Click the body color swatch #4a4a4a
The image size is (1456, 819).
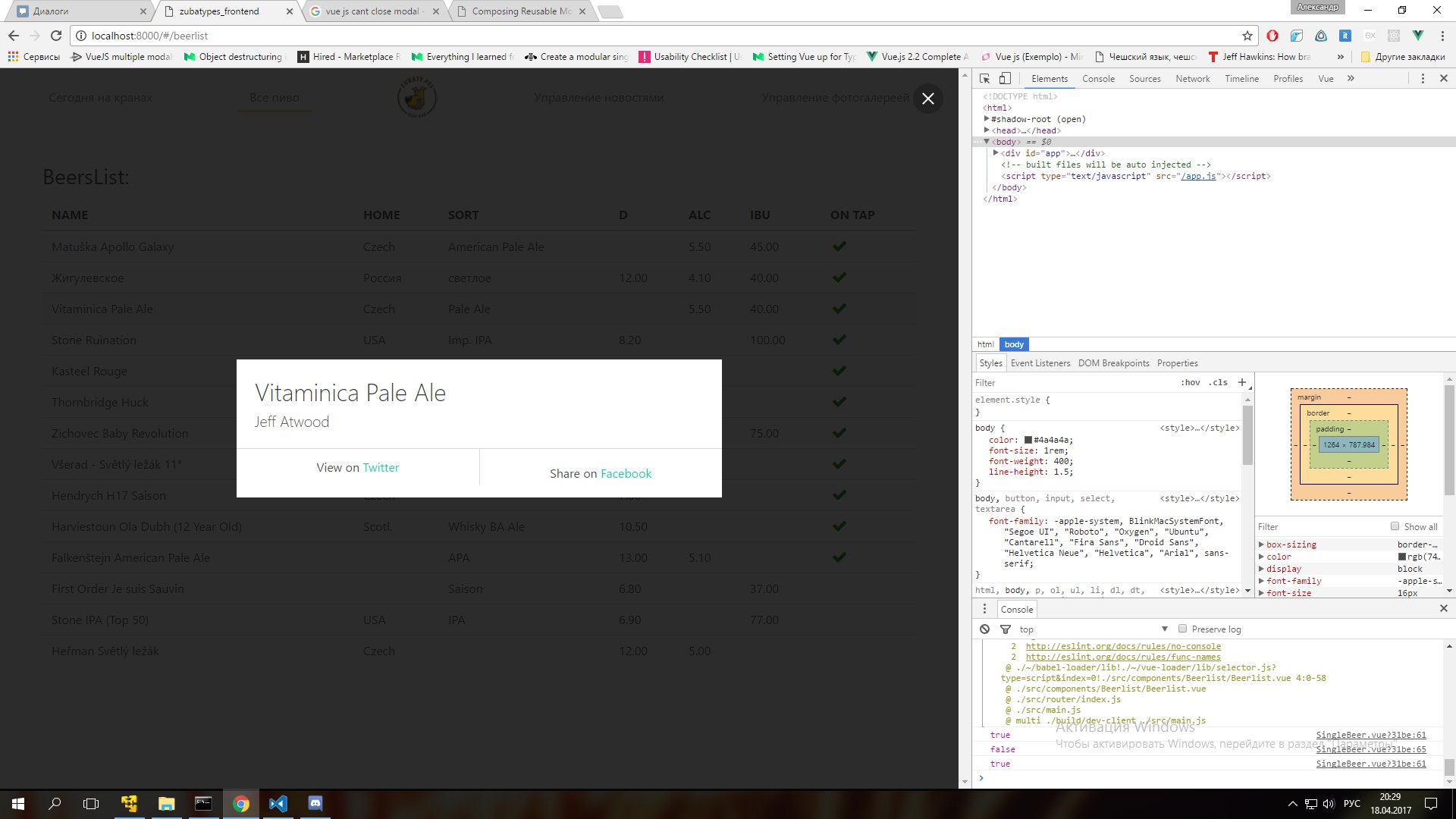pyautogui.click(x=1028, y=440)
